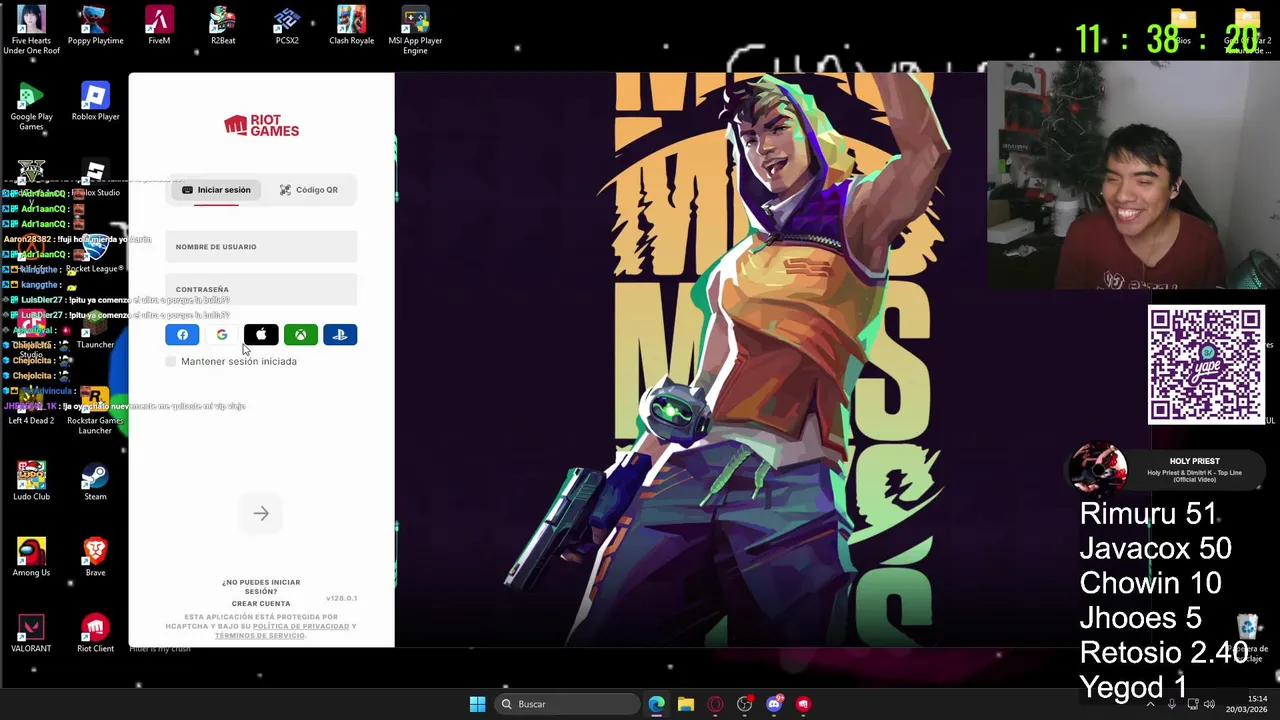Select Among Us desktop icon

31,558
